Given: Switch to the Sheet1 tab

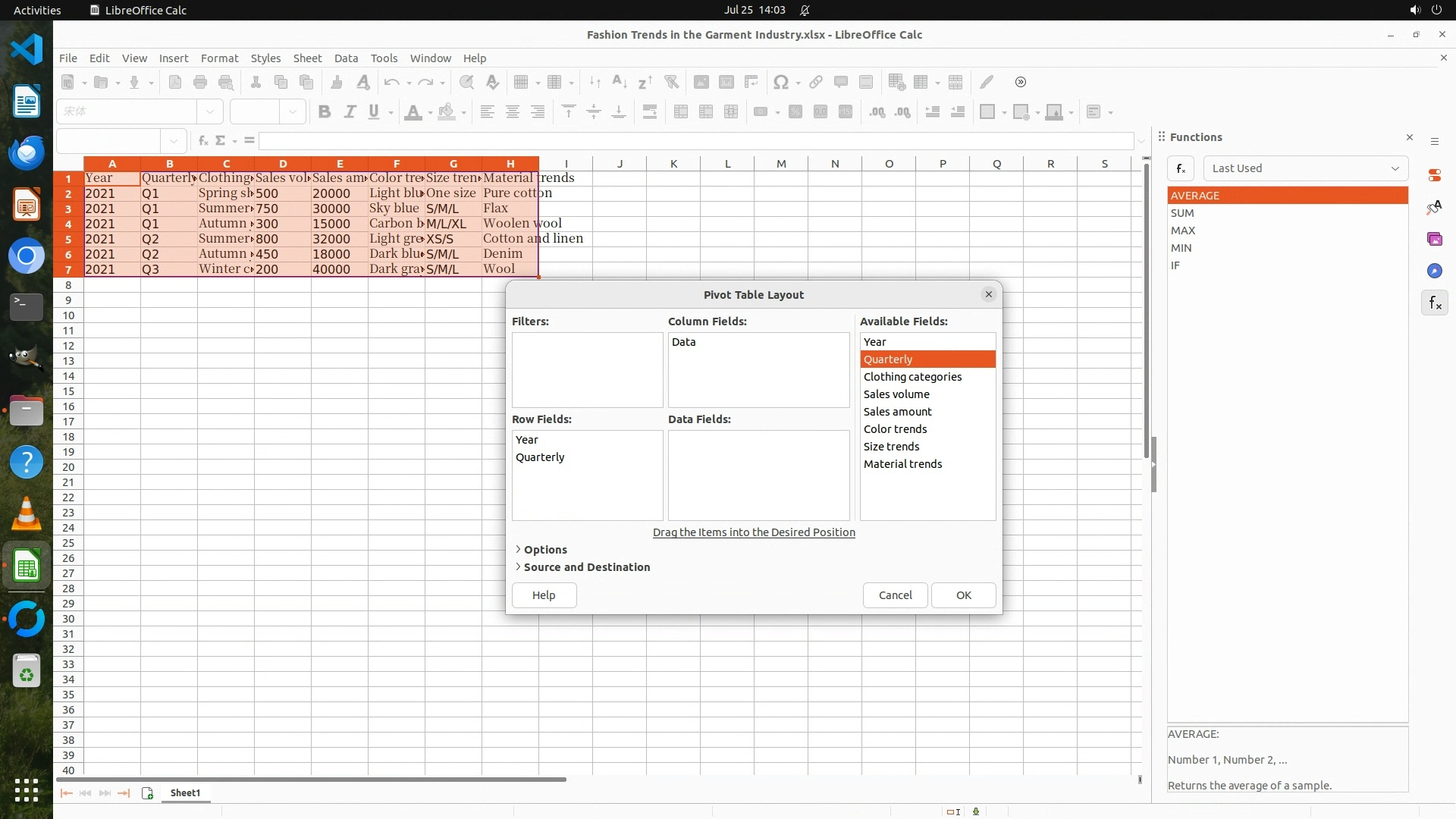Looking at the screenshot, I should click(x=185, y=793).
